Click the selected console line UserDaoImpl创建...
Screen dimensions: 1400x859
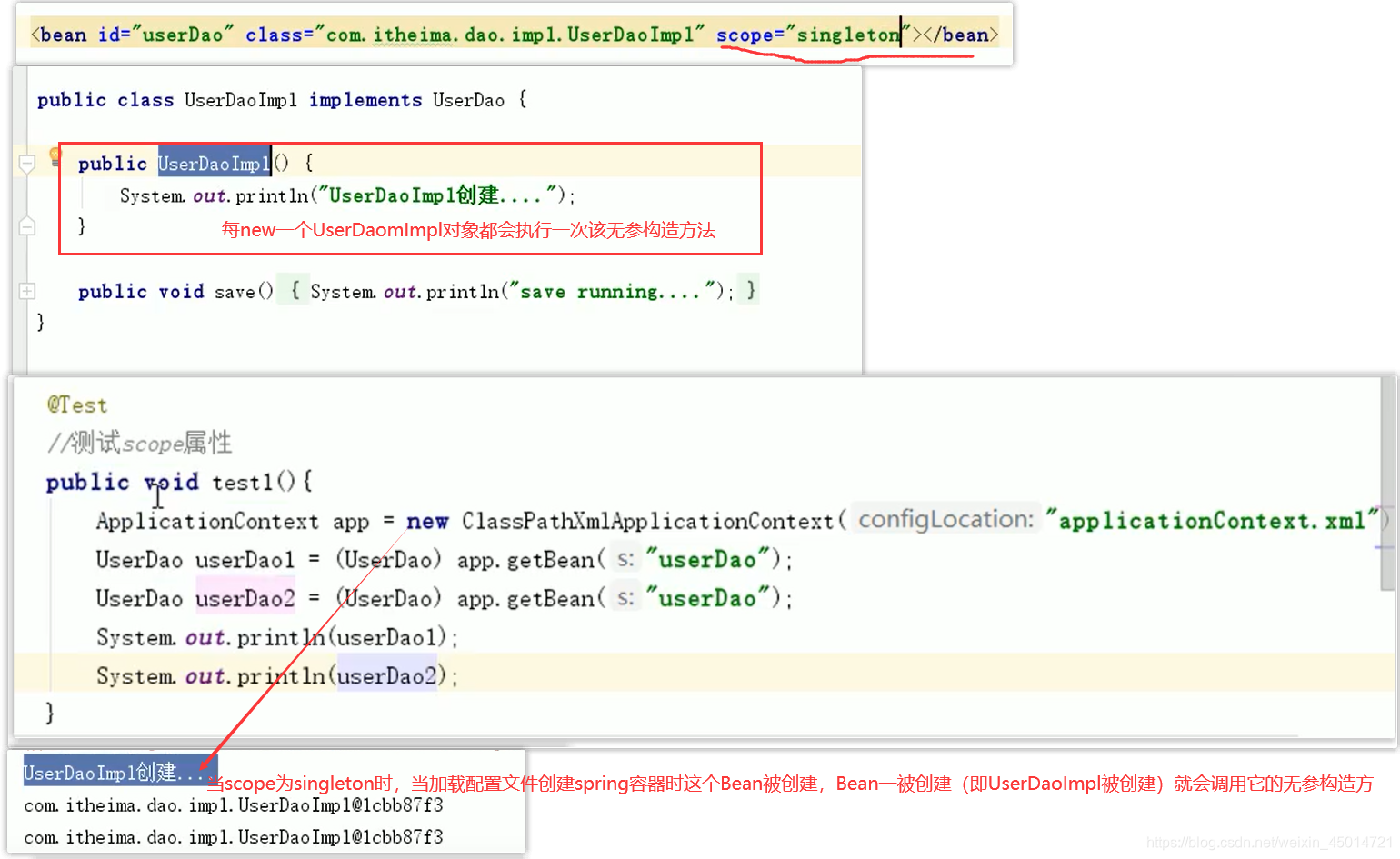tap(121, 773)
